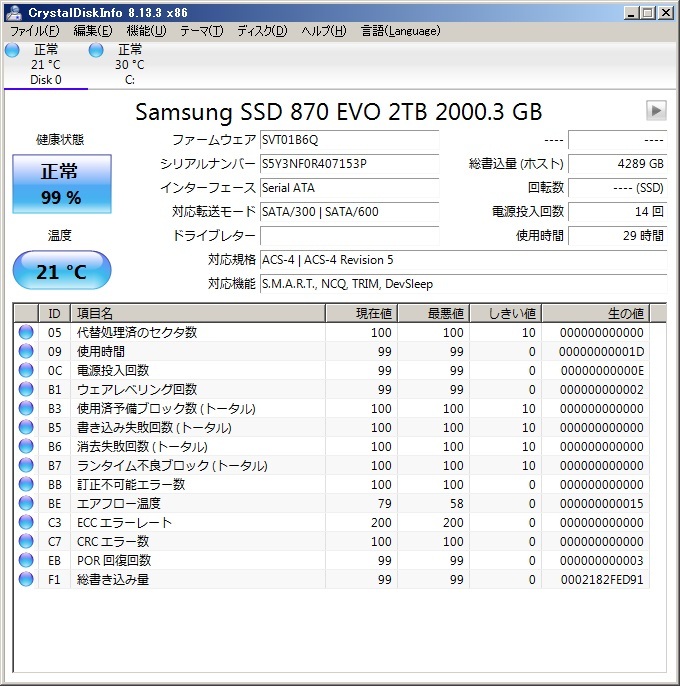Click status icon of ECC error rate row
The width and height of the screenshot is (680, 686).
(x=26, y=523)
